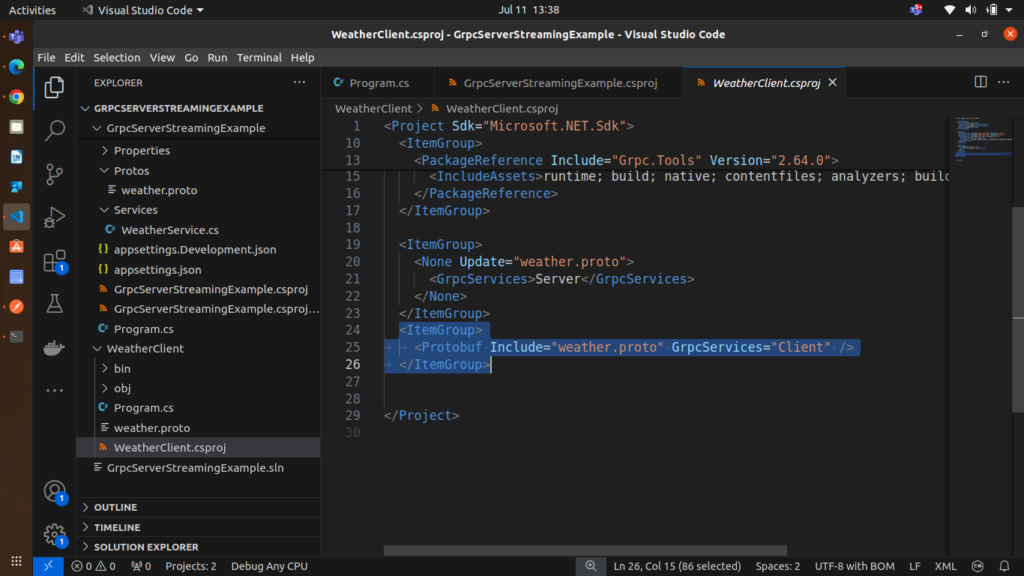Open the Search view in activity bar
The image size is (1024, 576).
[55, 130]
